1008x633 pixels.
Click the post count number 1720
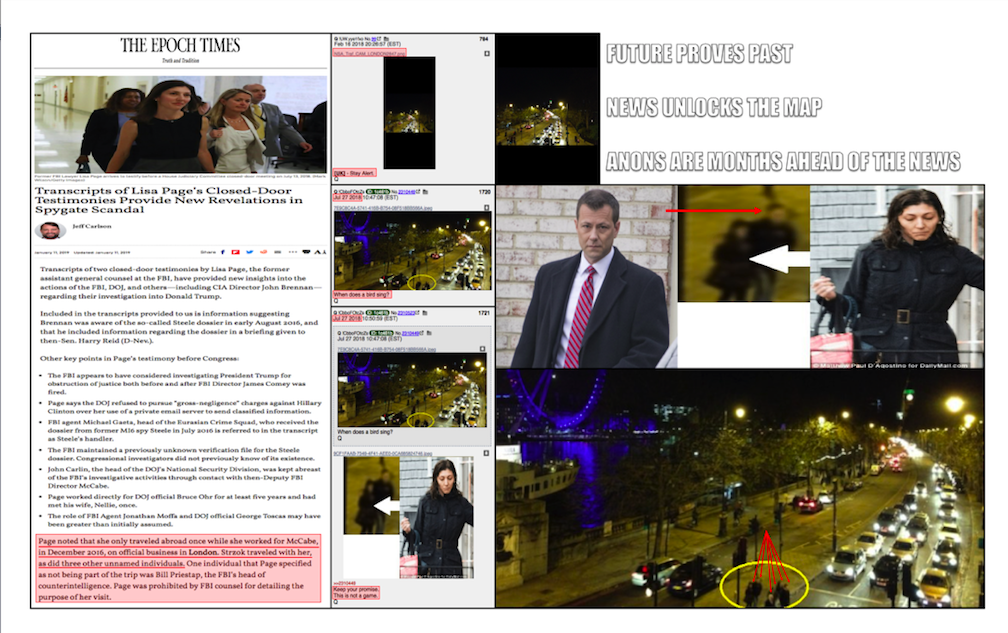(x=485, y=192)
